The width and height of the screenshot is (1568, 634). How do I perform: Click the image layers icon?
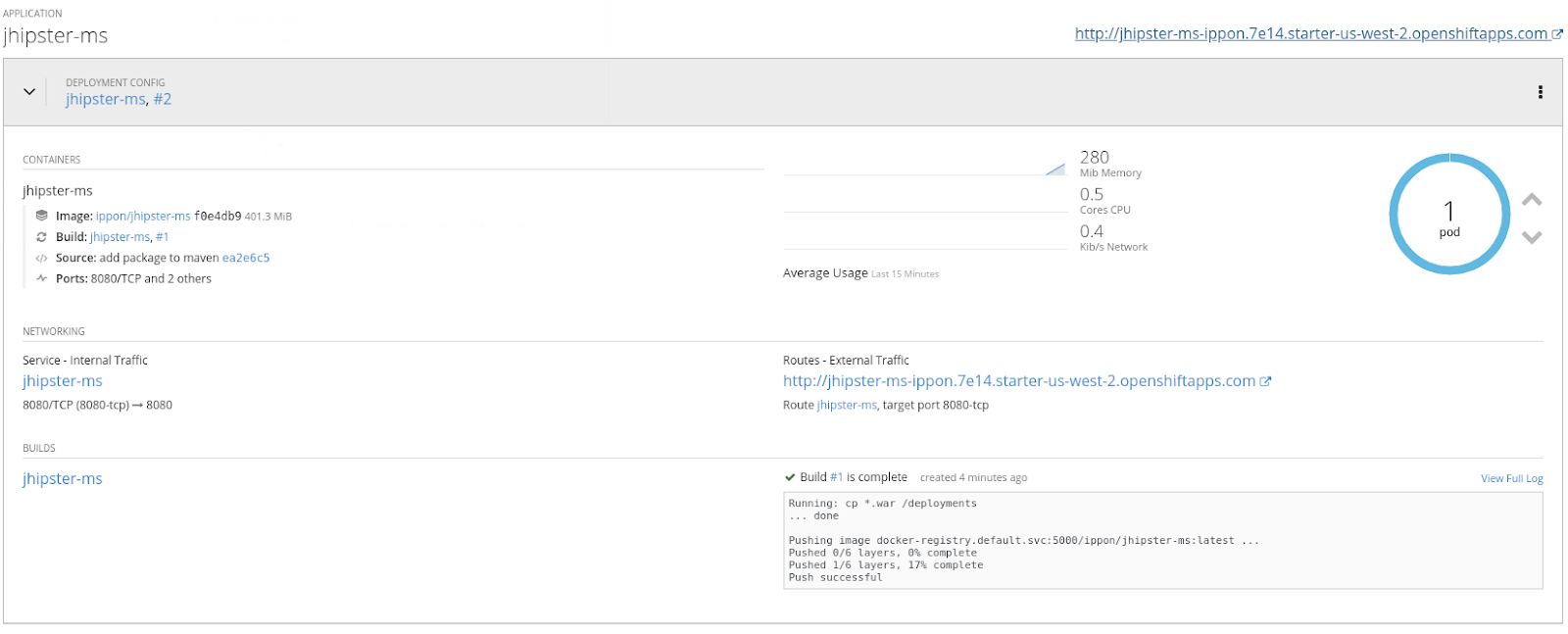(x=41, y=216)
